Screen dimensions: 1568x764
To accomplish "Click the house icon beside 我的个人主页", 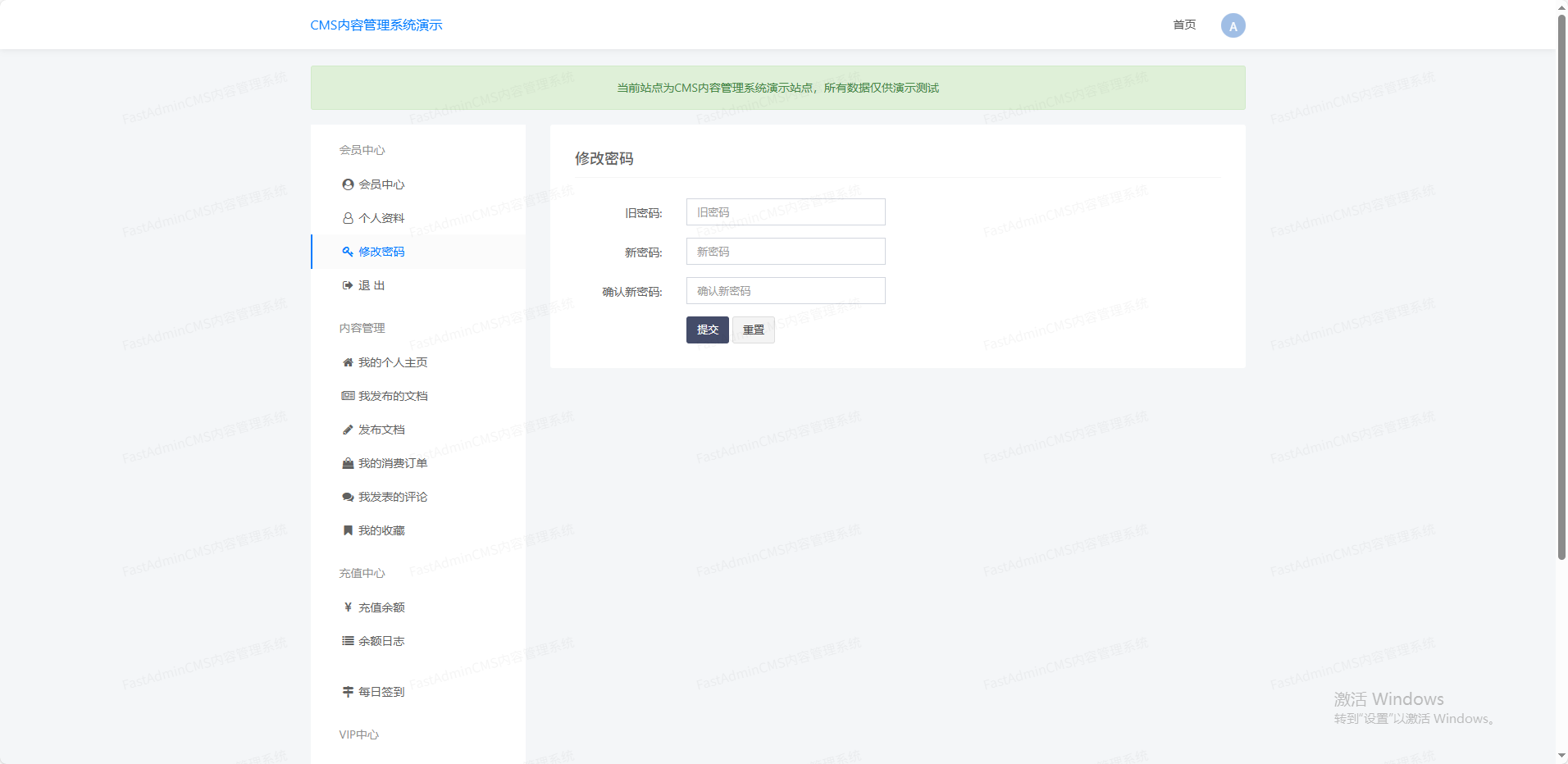I will 348,362.
